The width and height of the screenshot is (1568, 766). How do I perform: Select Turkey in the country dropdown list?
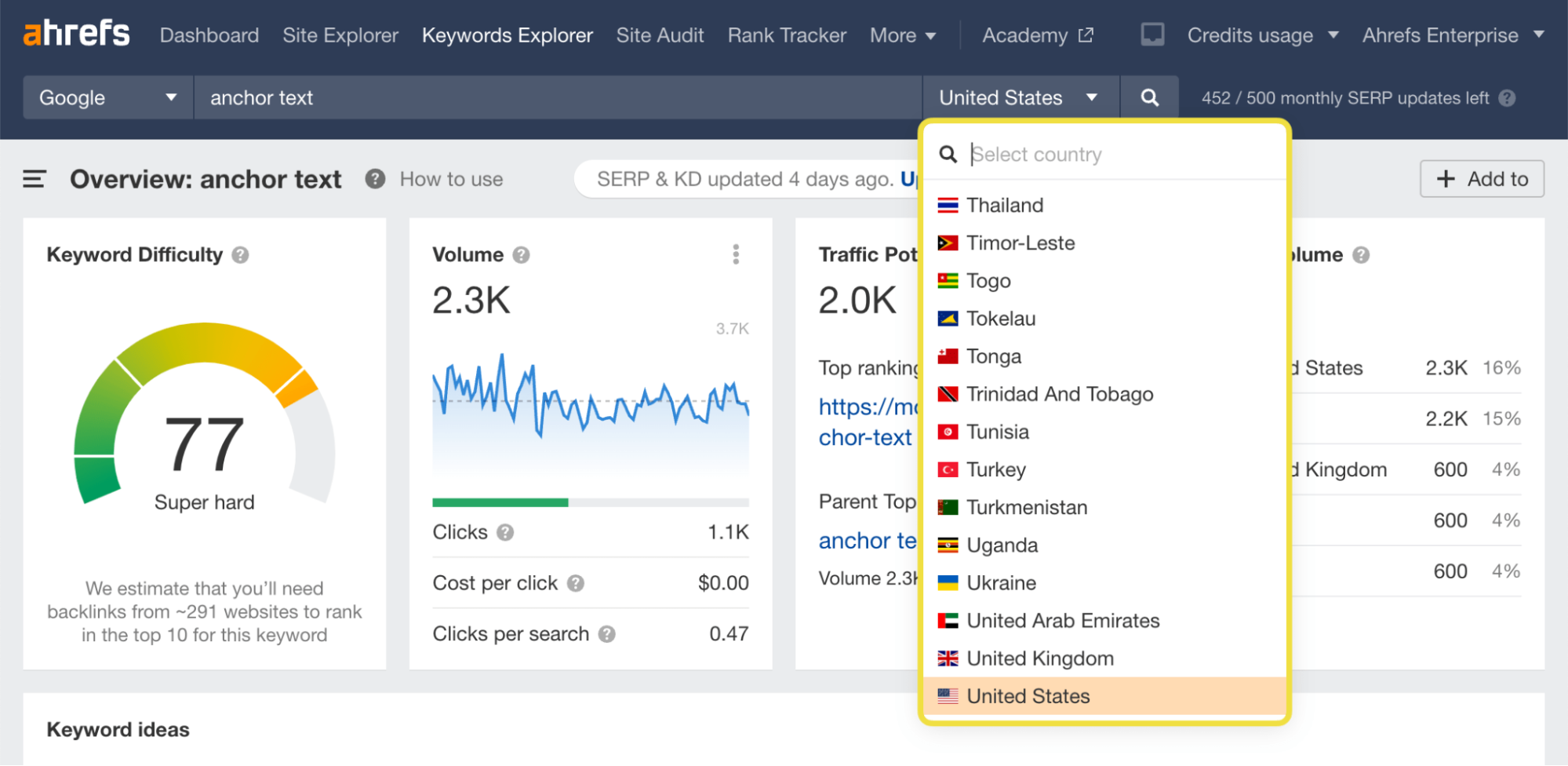click(x=995, y=469)
